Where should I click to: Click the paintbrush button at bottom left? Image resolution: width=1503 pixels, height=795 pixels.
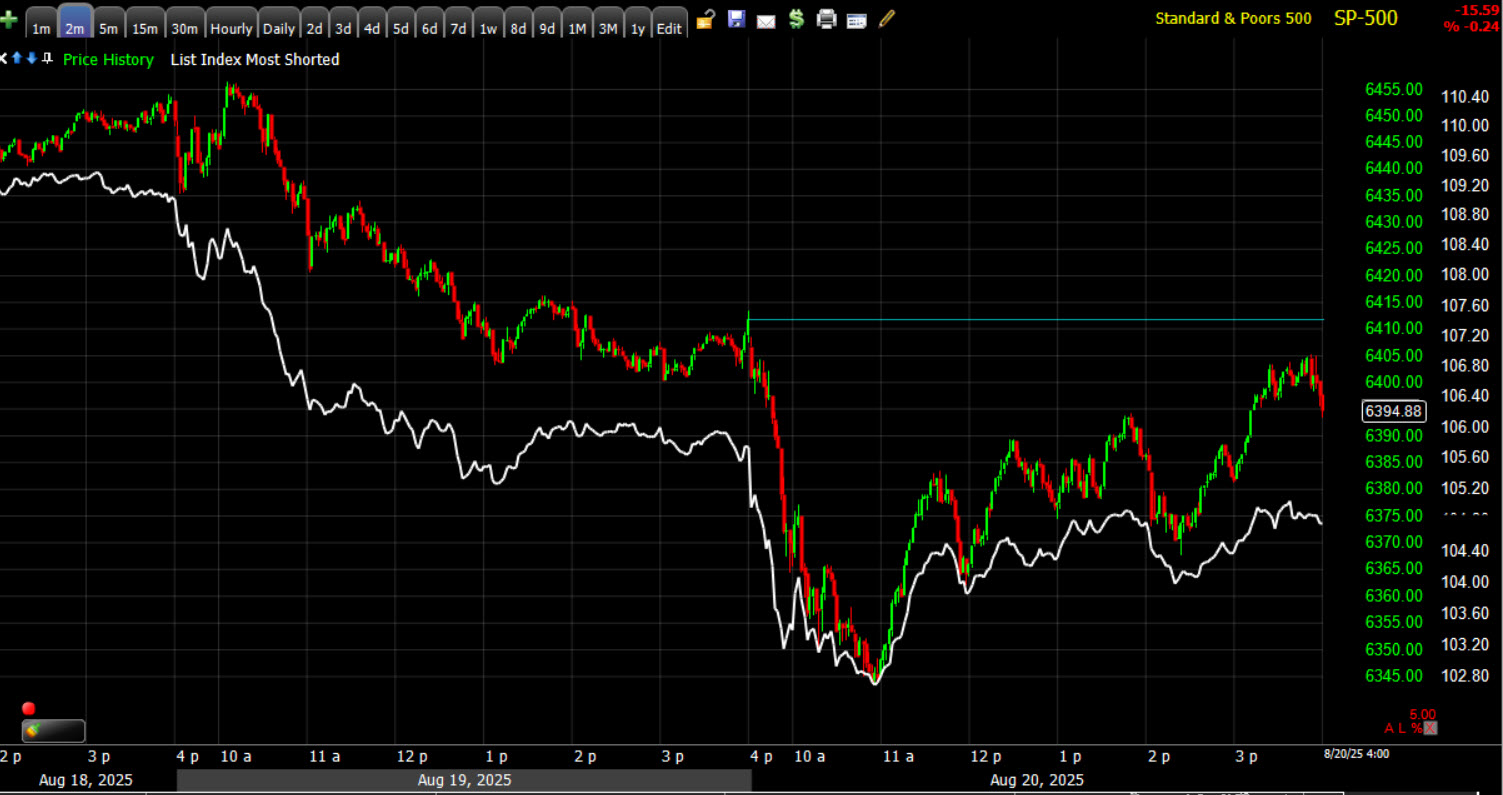[53, 731]
